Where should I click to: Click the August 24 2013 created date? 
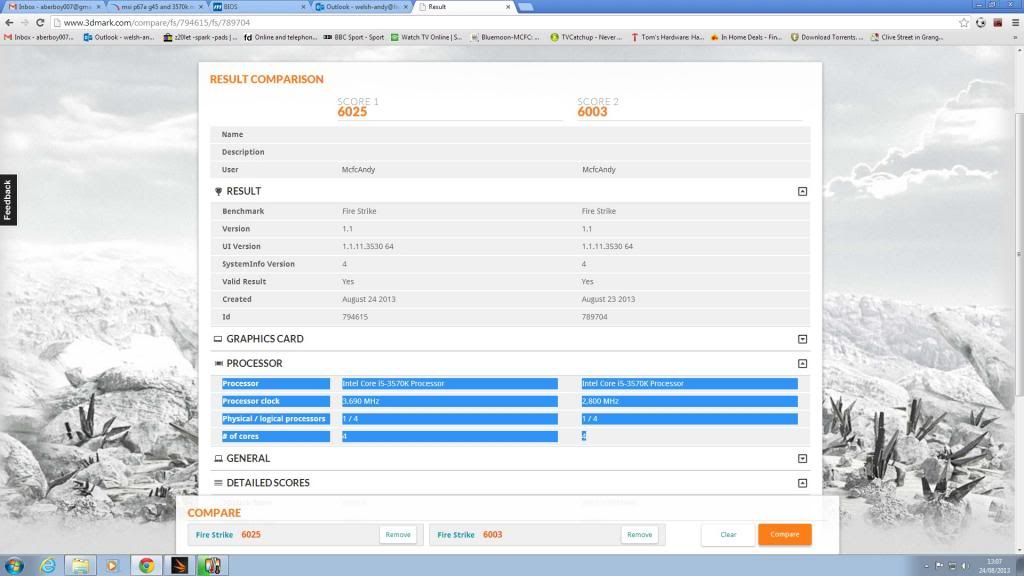click(368, 299)
